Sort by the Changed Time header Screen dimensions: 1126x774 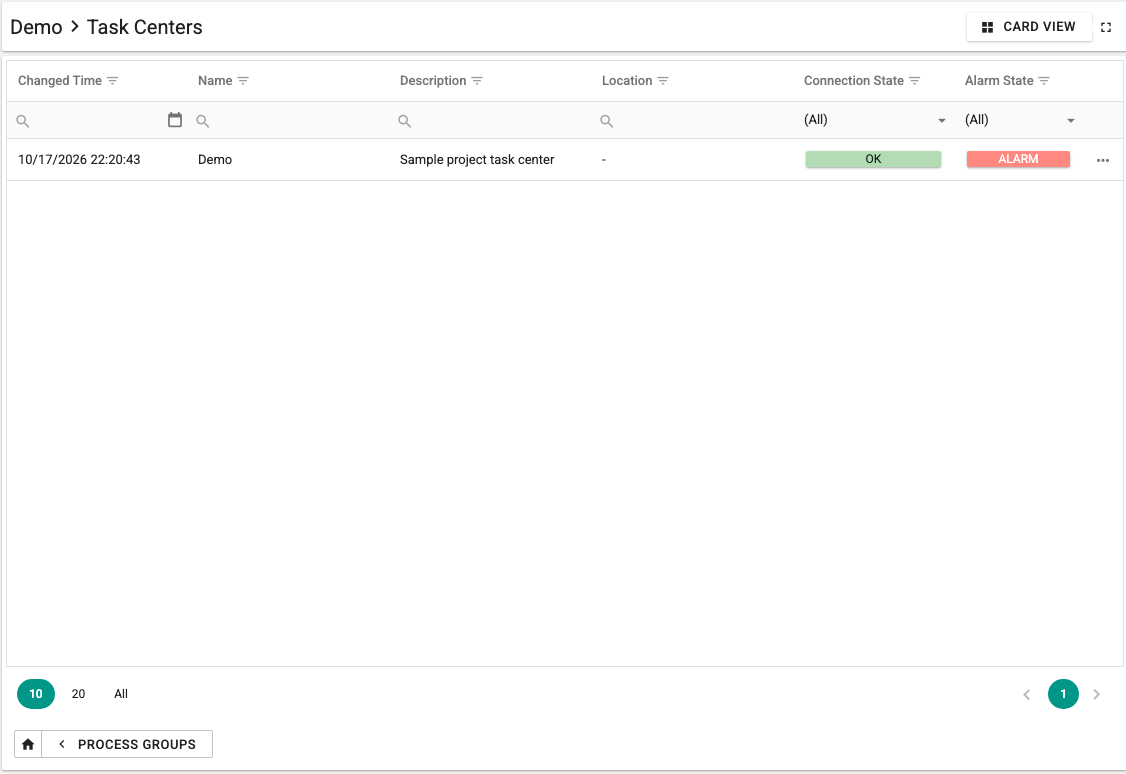click(x=60, y=81)
